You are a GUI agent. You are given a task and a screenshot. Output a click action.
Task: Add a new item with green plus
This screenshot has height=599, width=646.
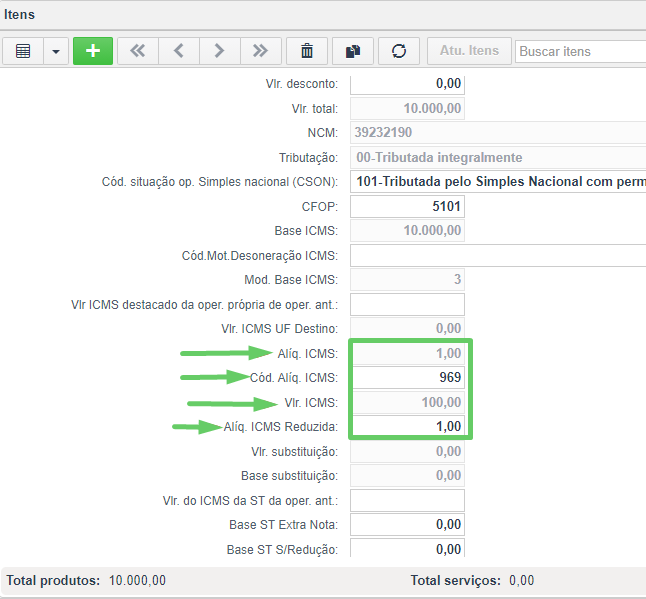93,51
